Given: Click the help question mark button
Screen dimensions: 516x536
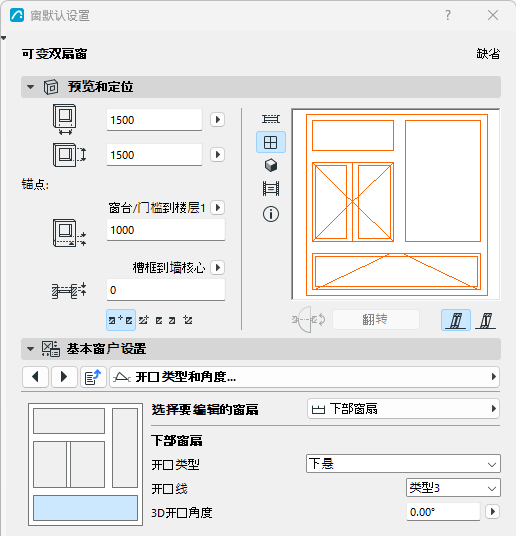Looking at the screenshot, I should pos(448,15).
